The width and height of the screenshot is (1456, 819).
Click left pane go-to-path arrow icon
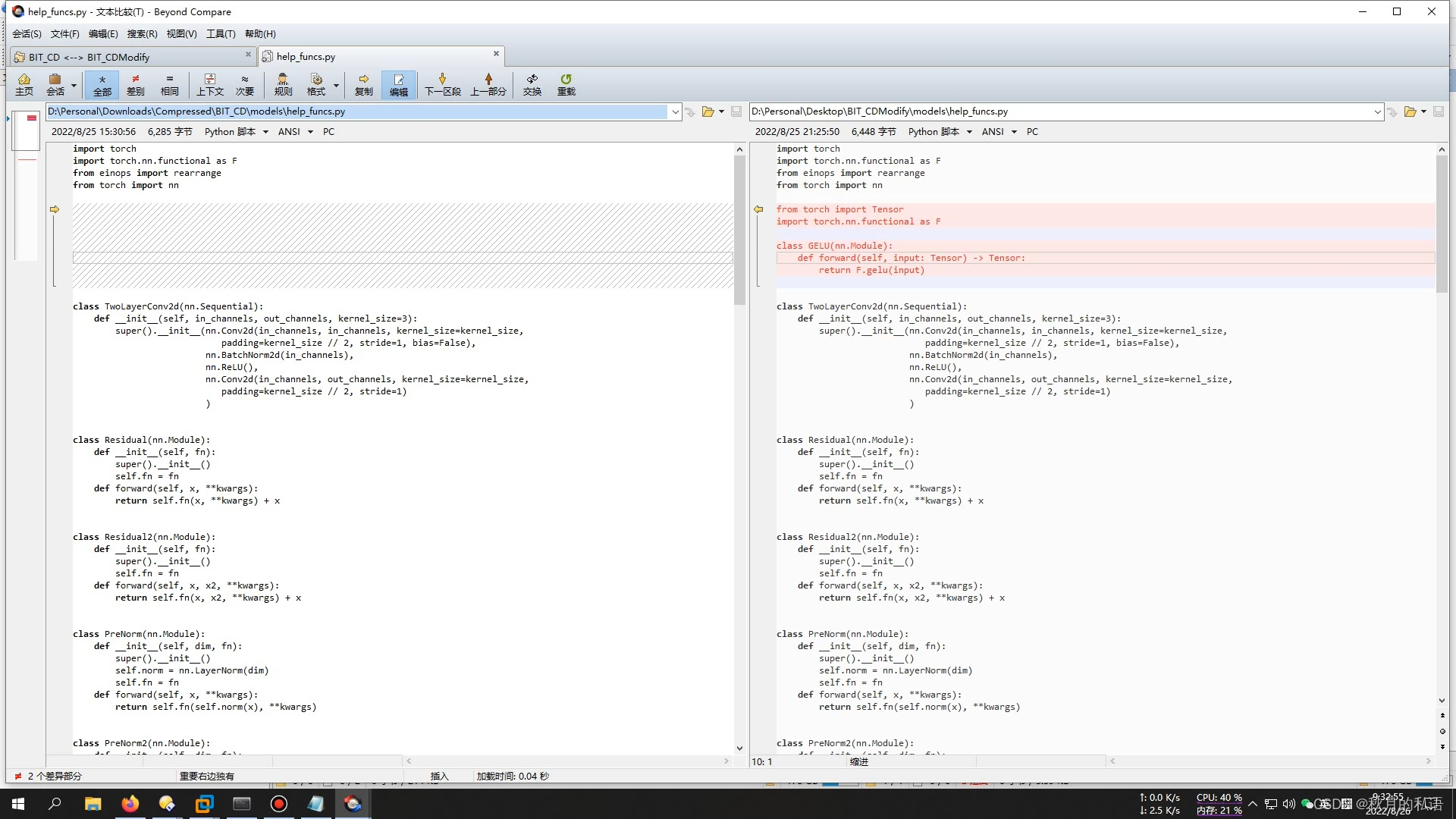coord(690,112)
